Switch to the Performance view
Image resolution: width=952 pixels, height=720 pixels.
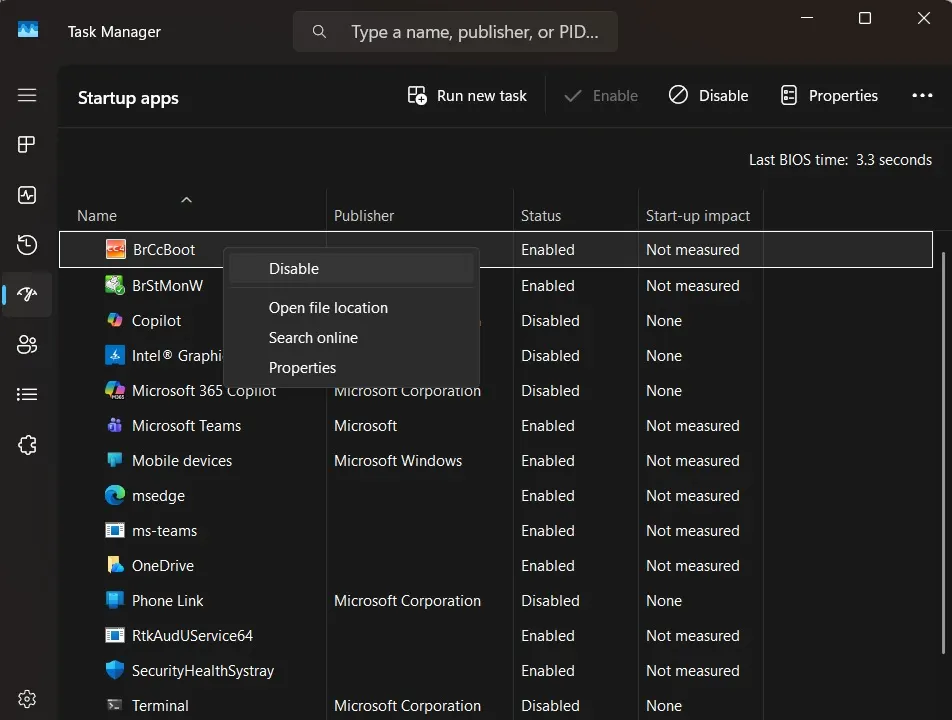pos(27,194)
